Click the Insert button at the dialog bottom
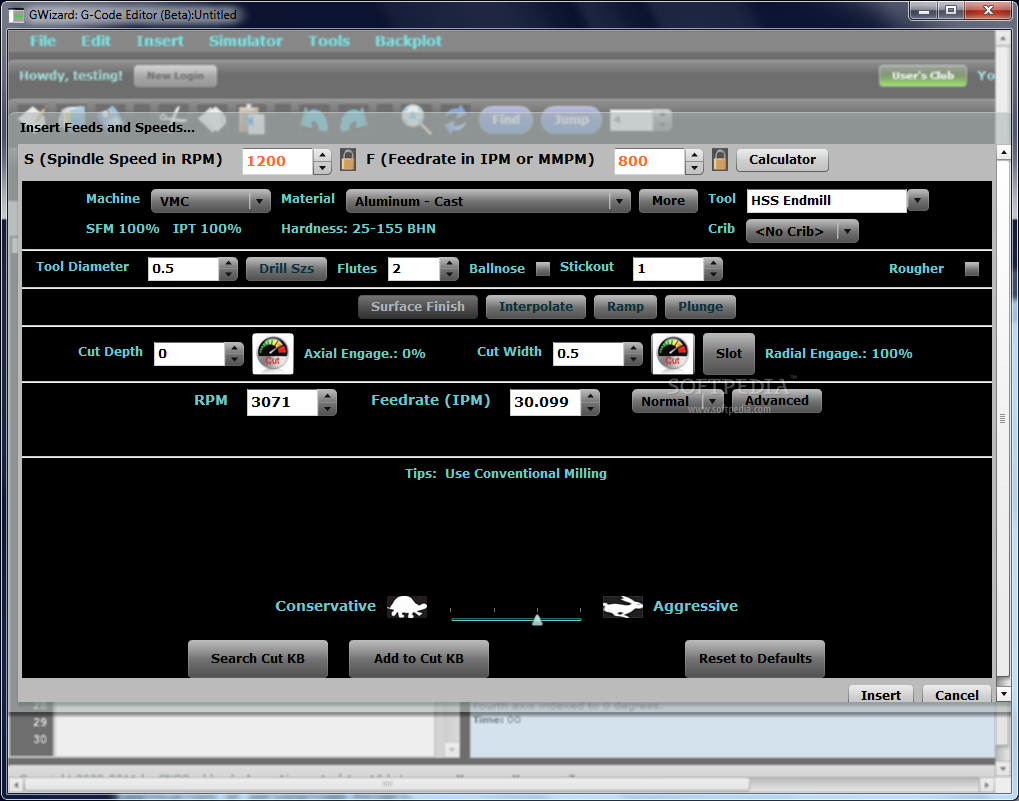This screenshot has width=1019, height=801. pos(881,695)
